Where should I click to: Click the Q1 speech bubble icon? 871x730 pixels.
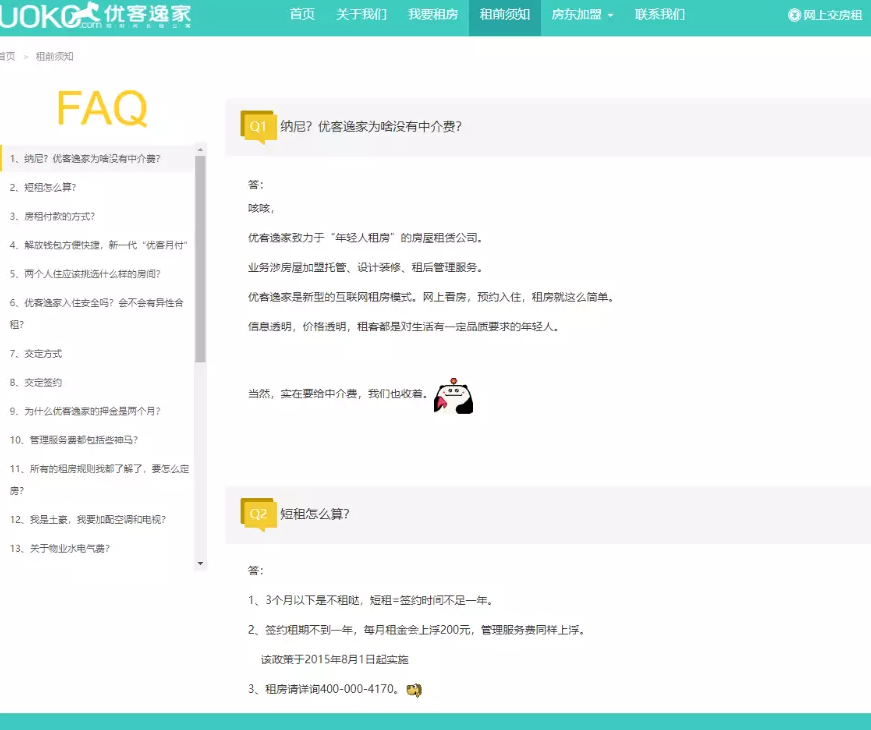[258, 127]
